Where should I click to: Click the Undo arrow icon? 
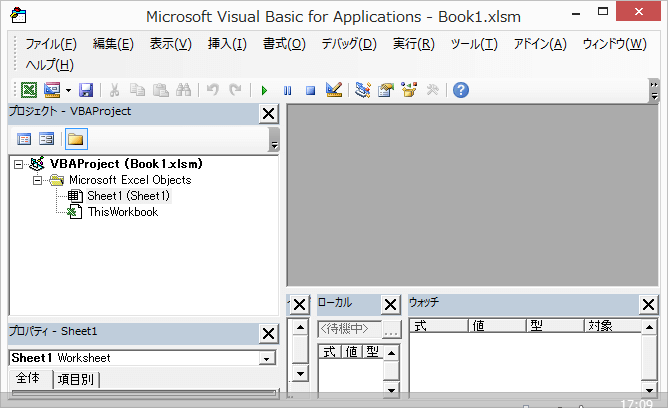(212, 90)
